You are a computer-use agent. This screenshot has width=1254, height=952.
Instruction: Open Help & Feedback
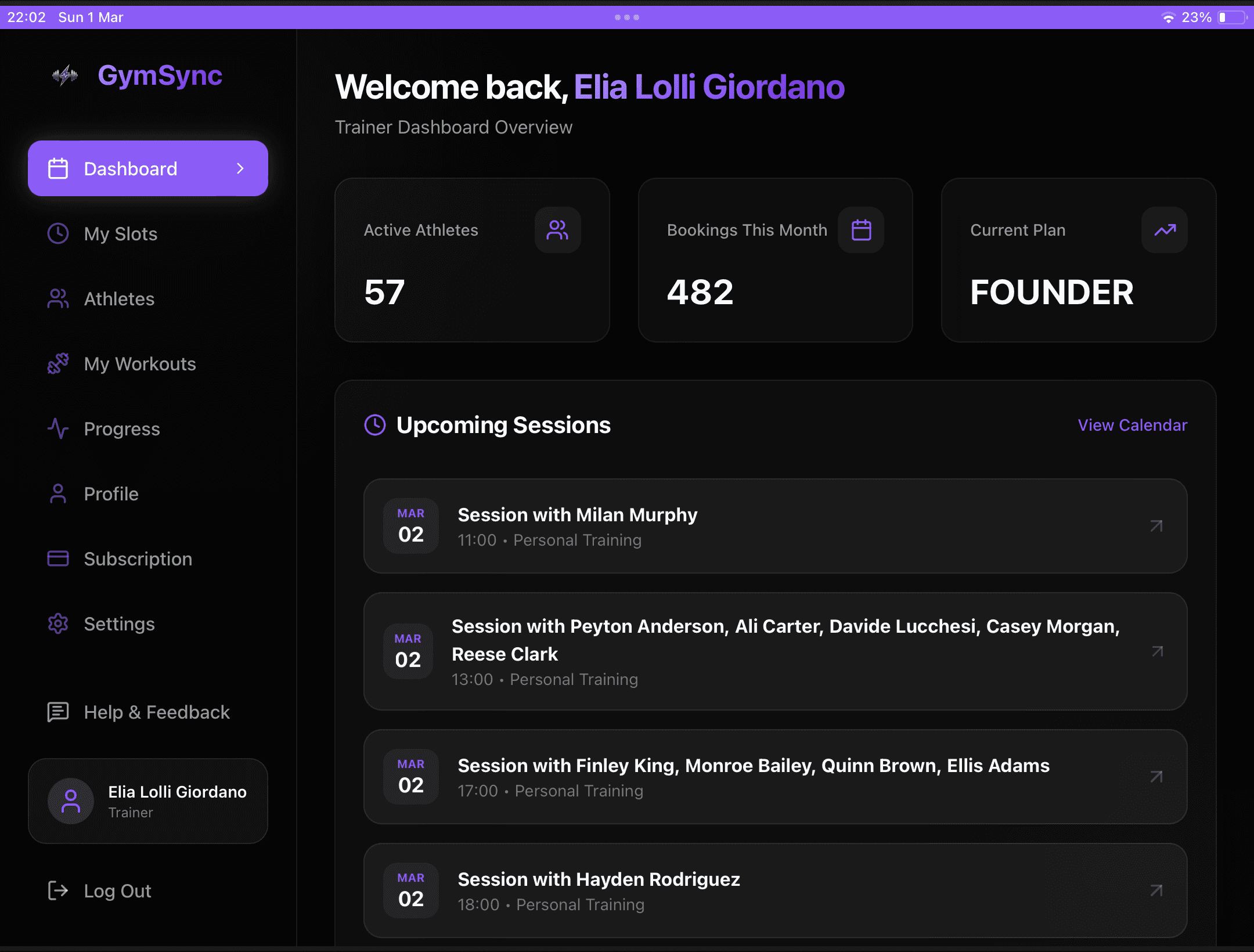tap(157, 712)
